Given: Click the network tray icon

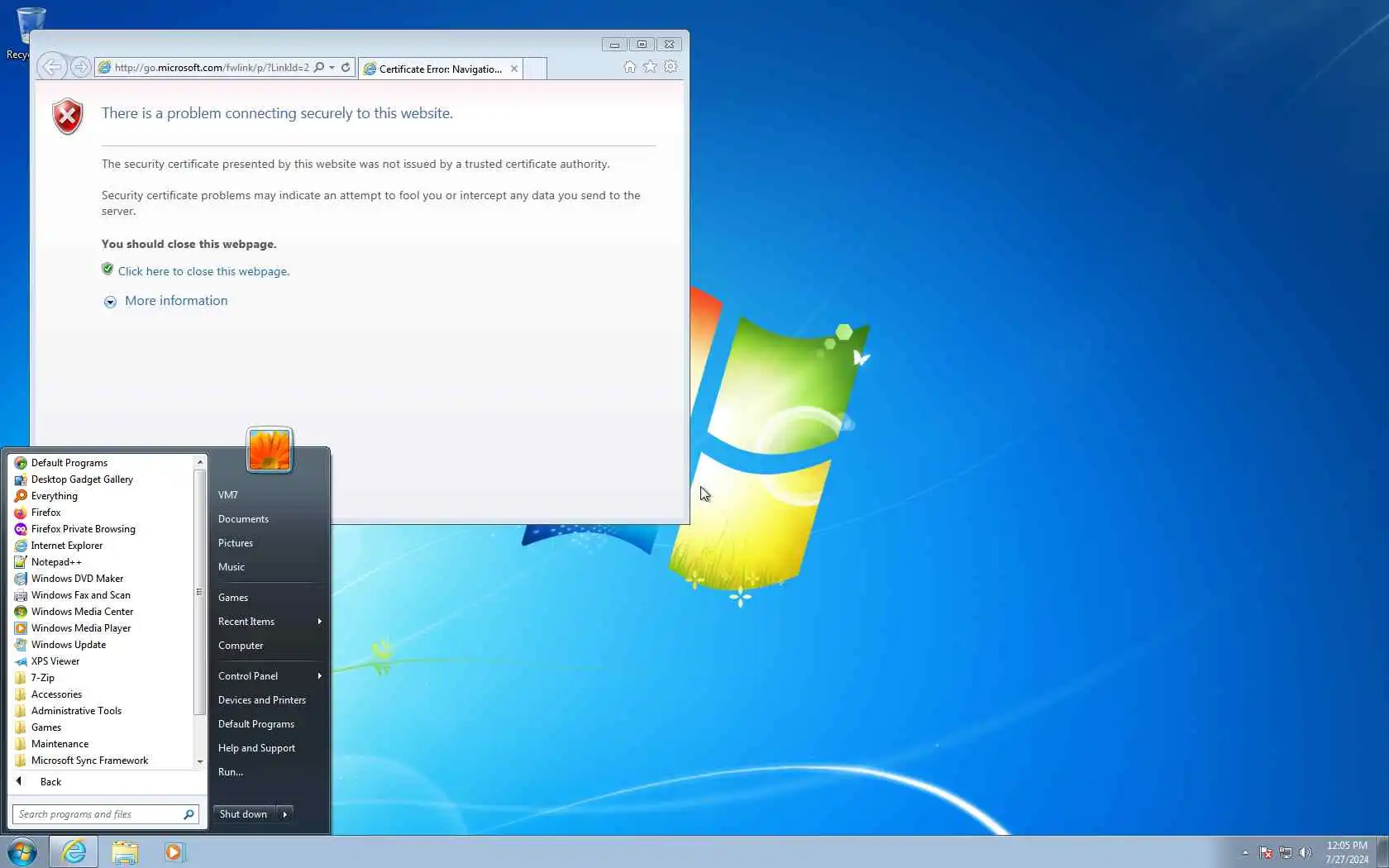Looking at the screenshot, I should click(1286, 852).
